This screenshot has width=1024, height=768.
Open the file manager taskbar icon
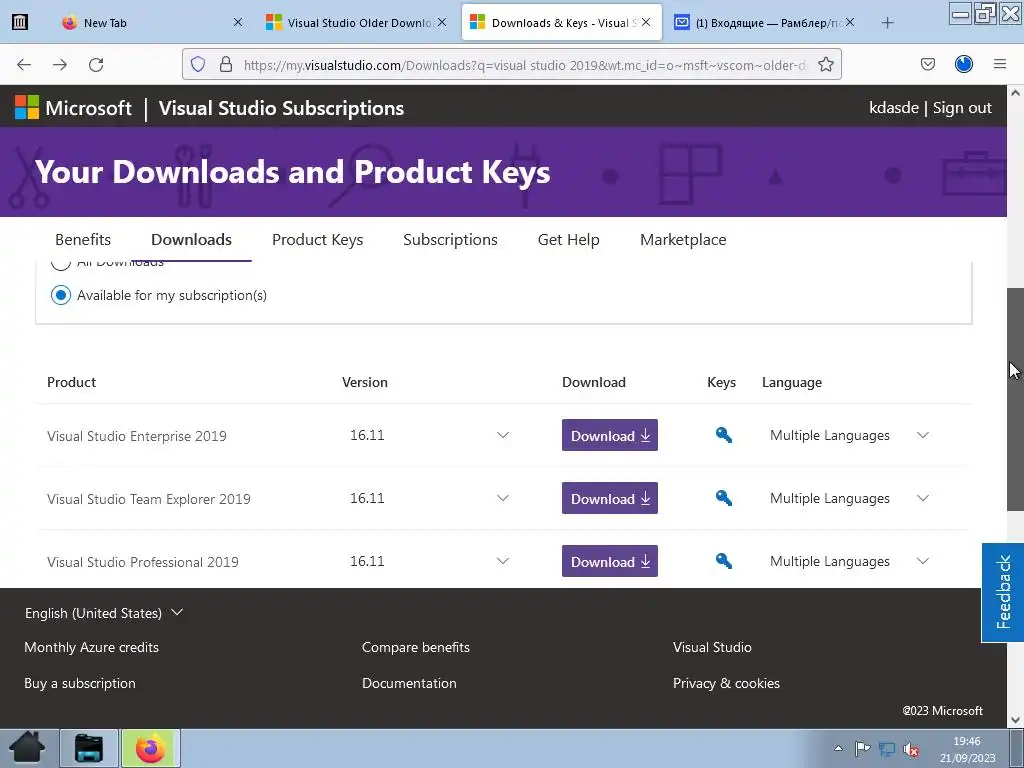[89, 748]
